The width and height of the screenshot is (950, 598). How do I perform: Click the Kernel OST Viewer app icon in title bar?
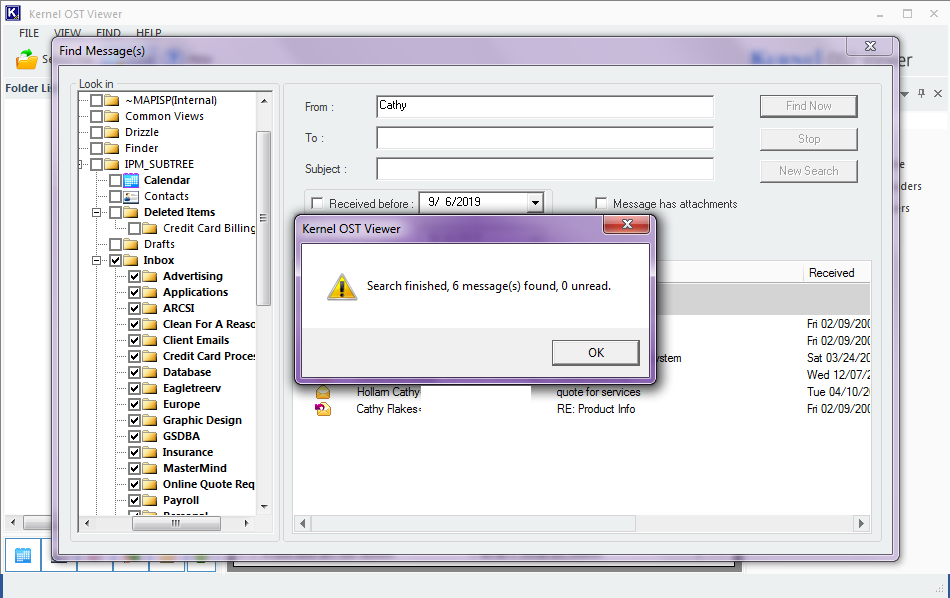(13, 13)
